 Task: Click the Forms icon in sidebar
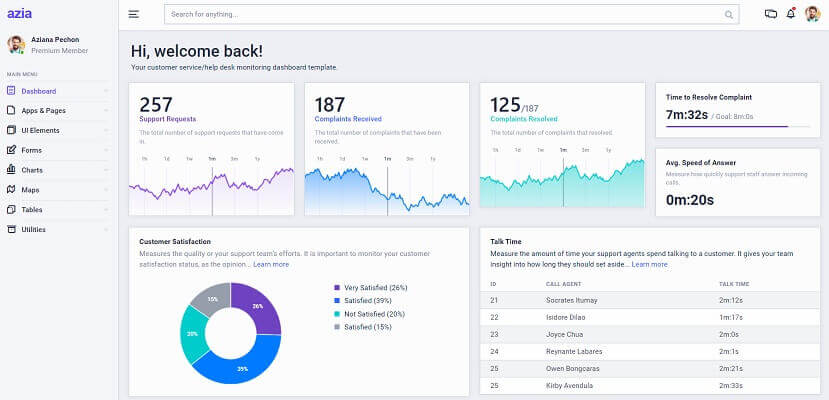point(11,150)
